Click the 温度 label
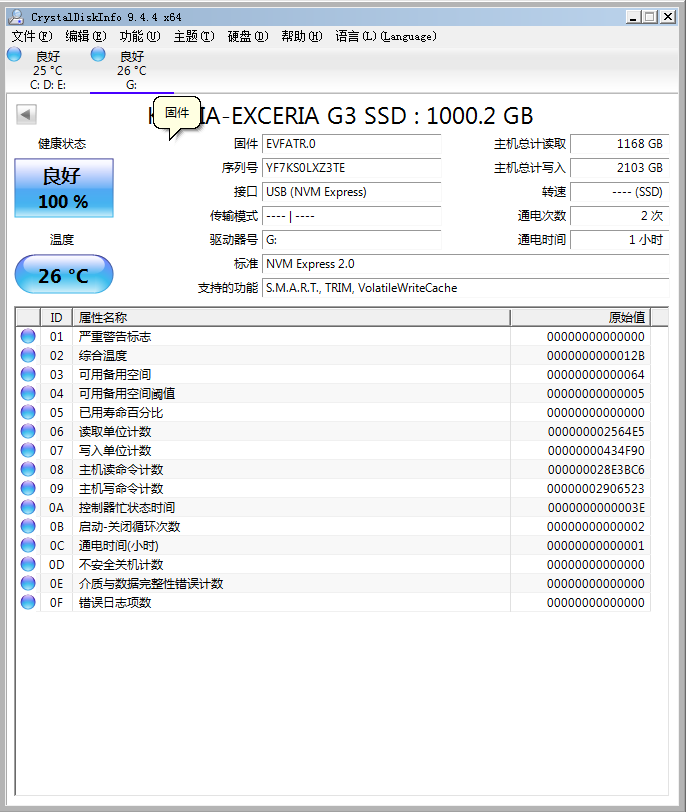 click(62, 239)
